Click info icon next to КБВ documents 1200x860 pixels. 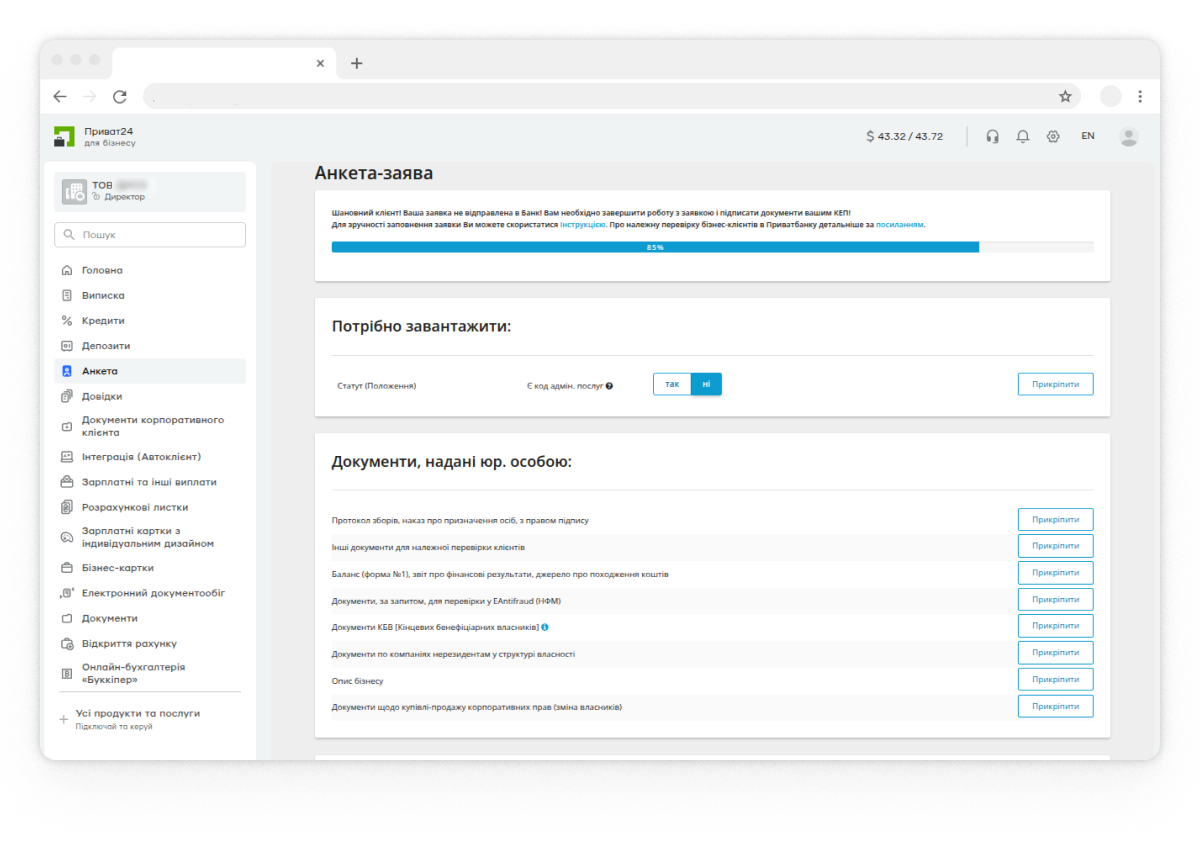coord(545,627)
